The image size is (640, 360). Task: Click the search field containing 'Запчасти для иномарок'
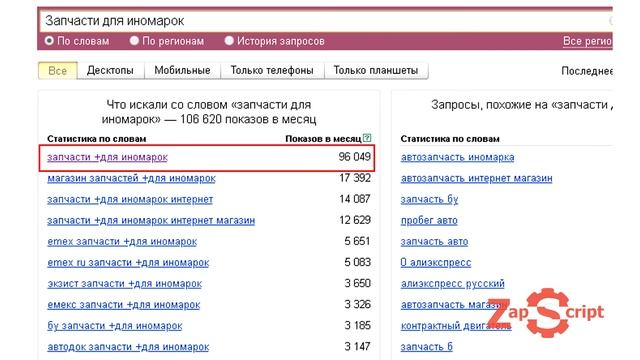pos(326,21)
